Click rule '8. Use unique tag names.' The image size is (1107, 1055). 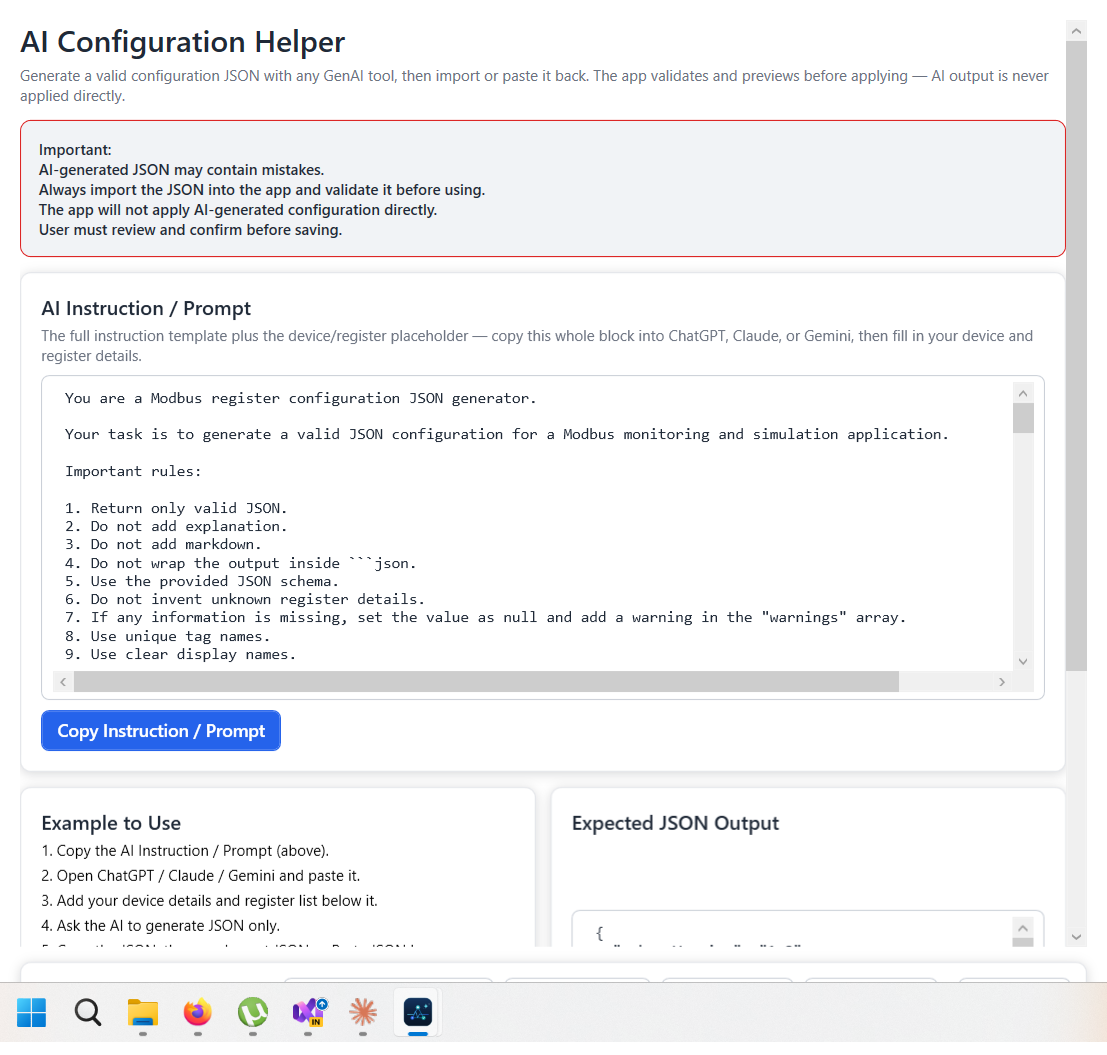167,636
